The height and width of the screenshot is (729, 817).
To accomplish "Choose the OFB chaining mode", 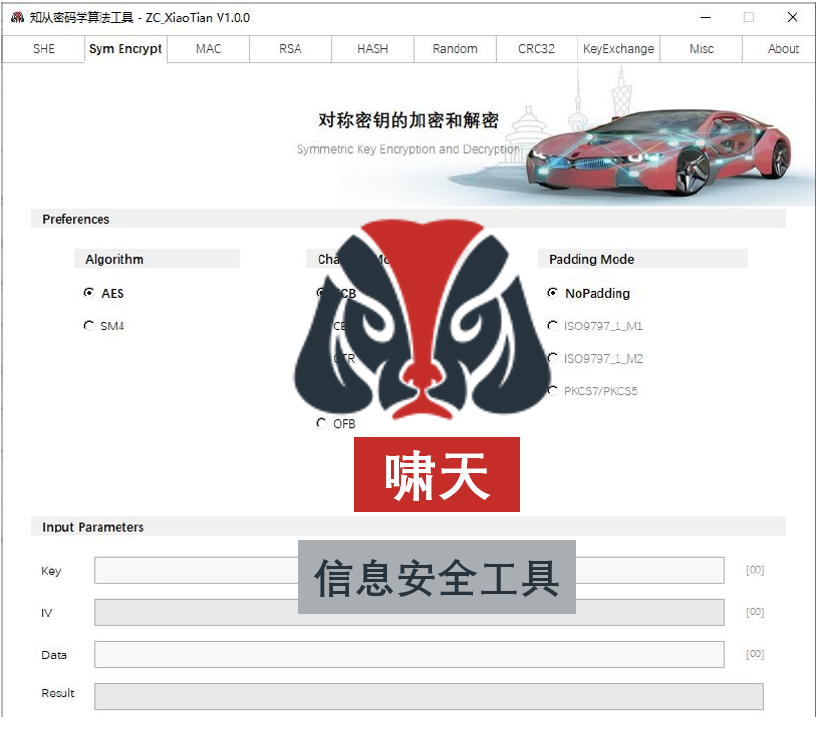I will (x=322, y=423).
